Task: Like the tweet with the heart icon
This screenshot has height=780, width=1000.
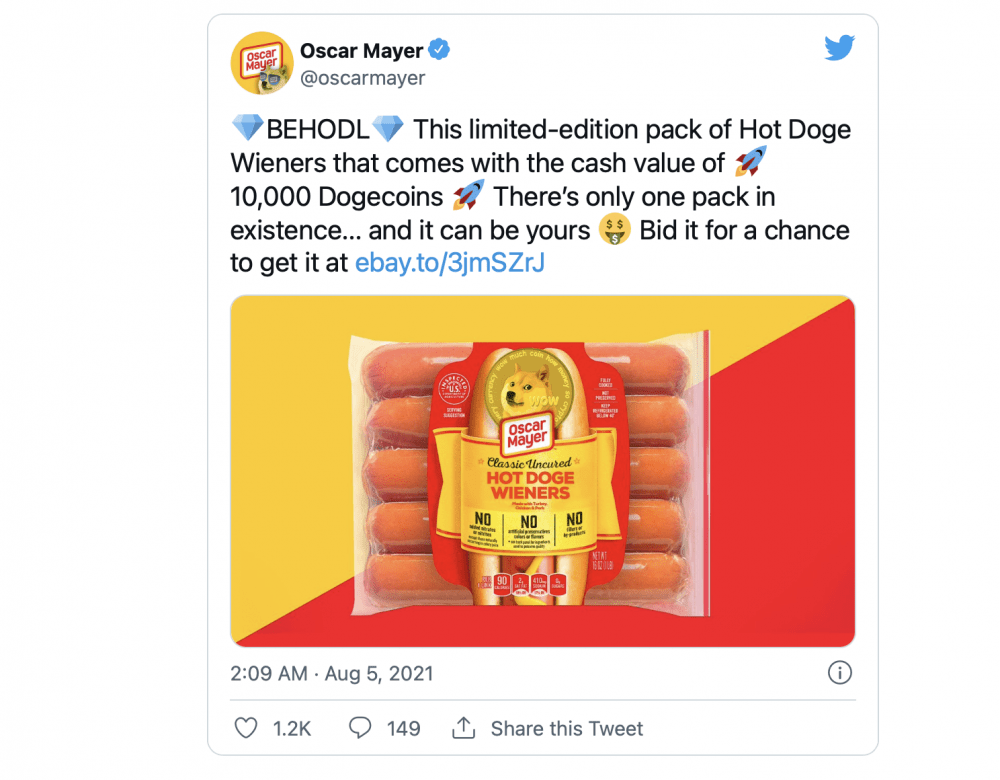Action: (245, 728)
